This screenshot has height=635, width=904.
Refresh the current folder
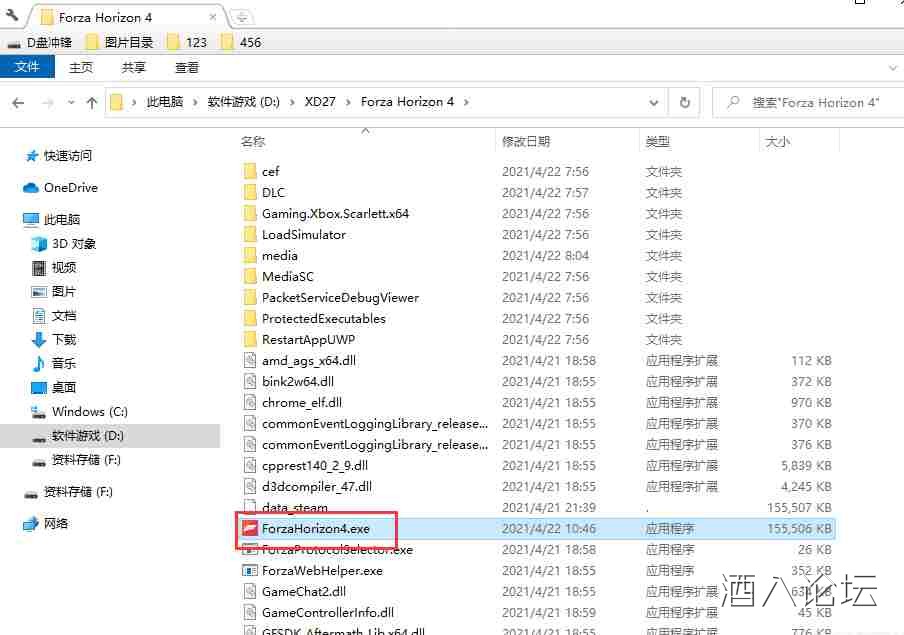point(685,103)
